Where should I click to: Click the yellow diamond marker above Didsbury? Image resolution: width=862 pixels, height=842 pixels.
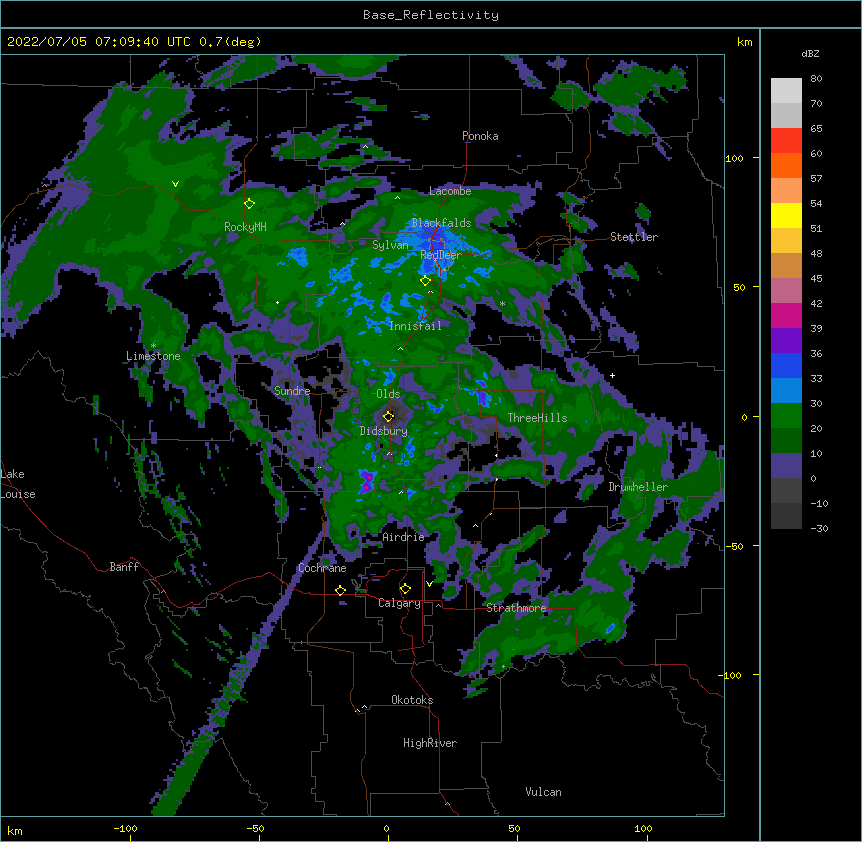pyautogui.click(x=389, y=416)
